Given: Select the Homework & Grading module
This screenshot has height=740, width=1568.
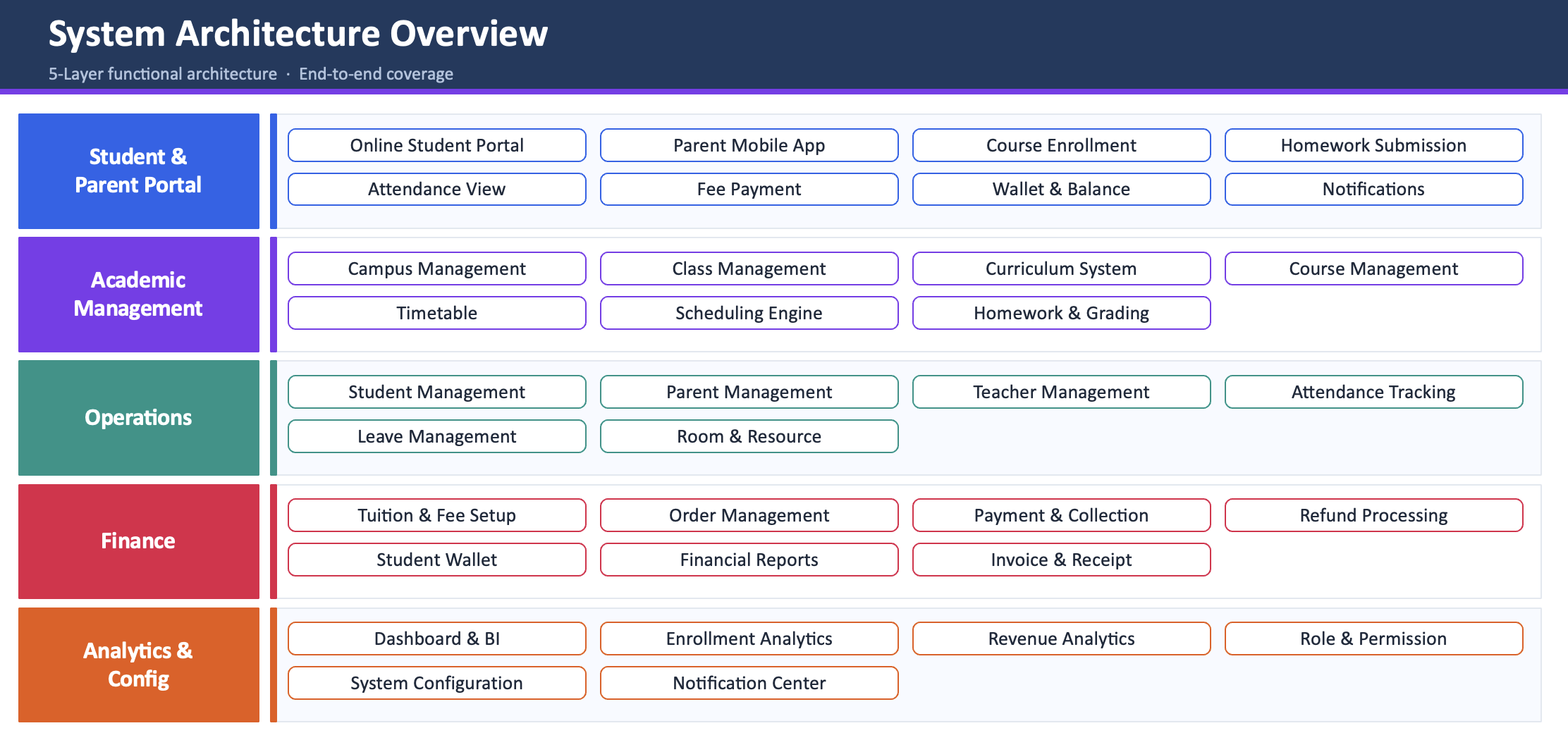Looking at the screenshot, I should [1061, 313].
